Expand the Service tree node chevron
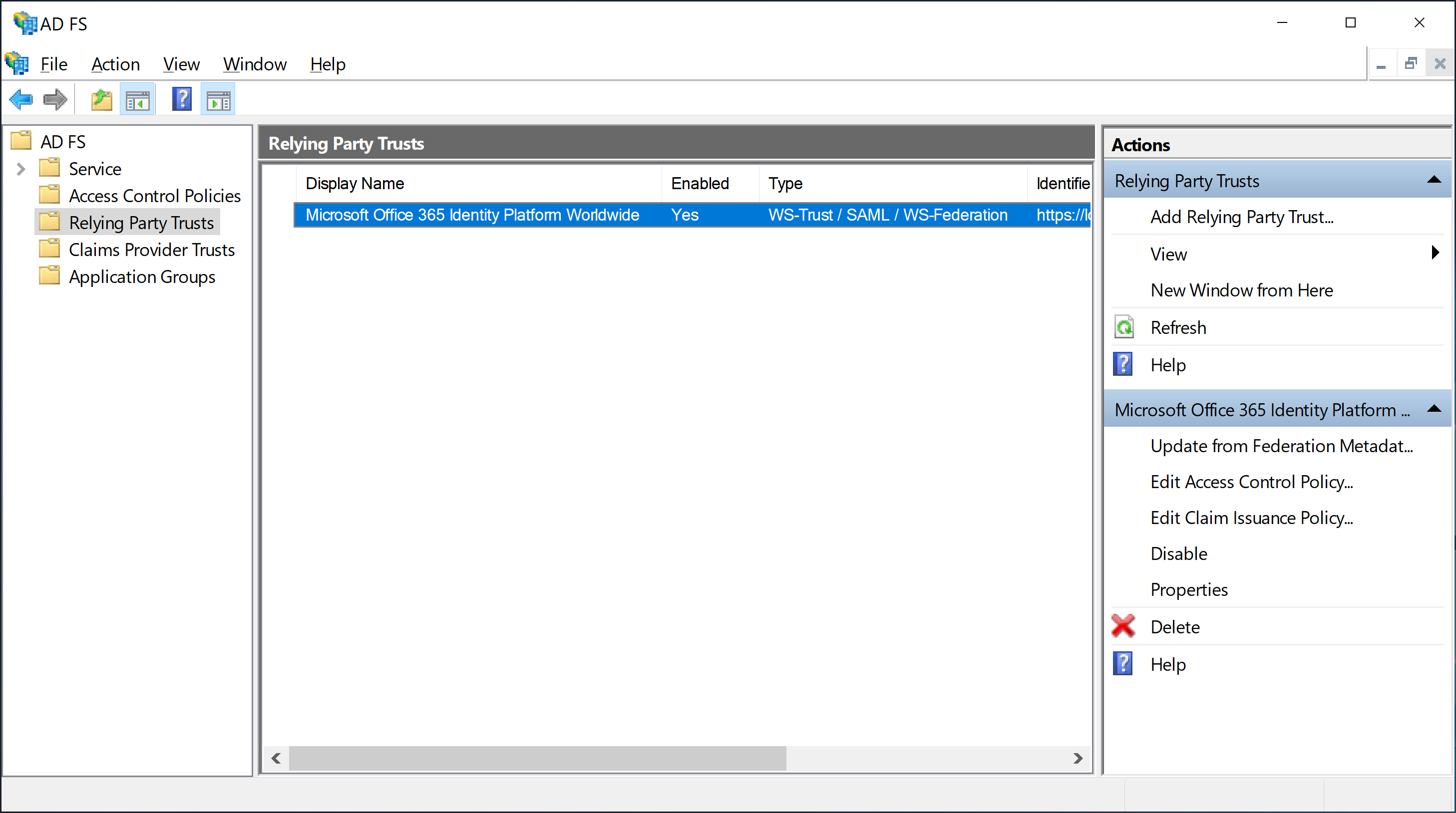The image size is (1456, 813). point(21,169)
